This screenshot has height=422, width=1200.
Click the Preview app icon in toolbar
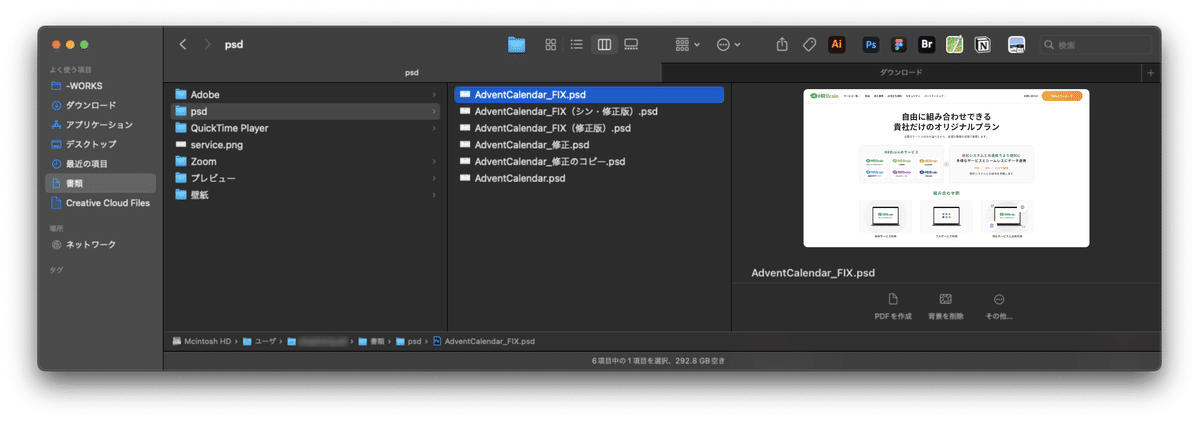point(1017,44)
